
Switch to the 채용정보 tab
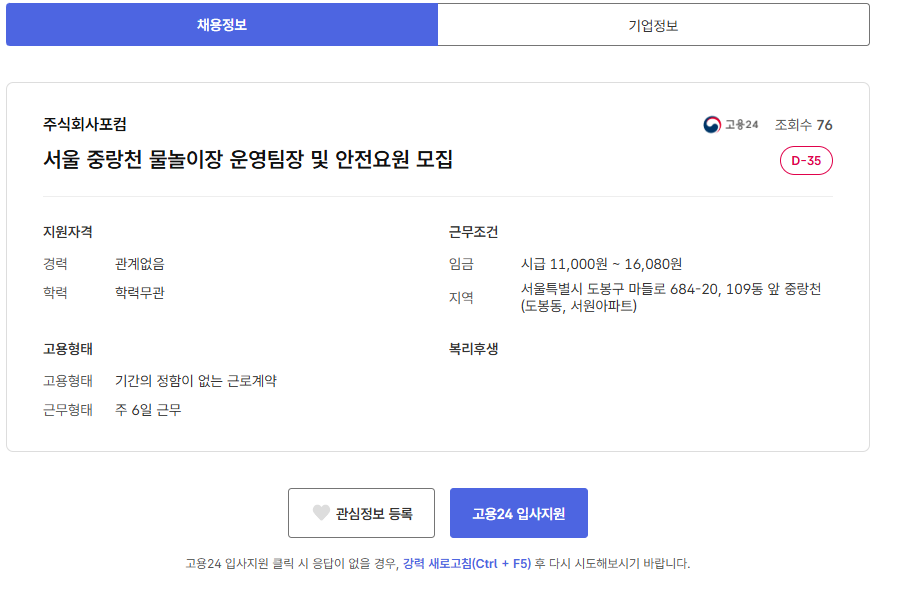coord(221,25)
